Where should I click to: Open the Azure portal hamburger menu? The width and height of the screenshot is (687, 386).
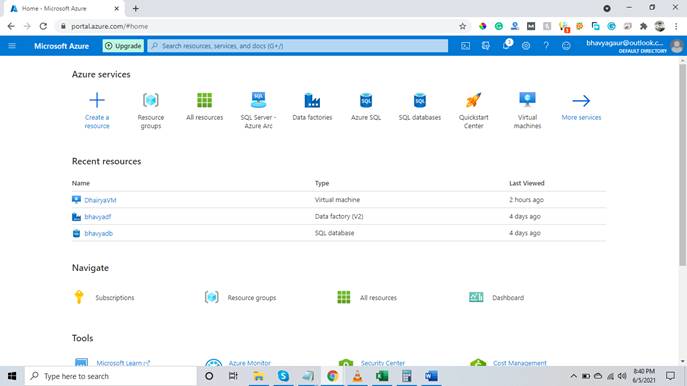(12, 46)
